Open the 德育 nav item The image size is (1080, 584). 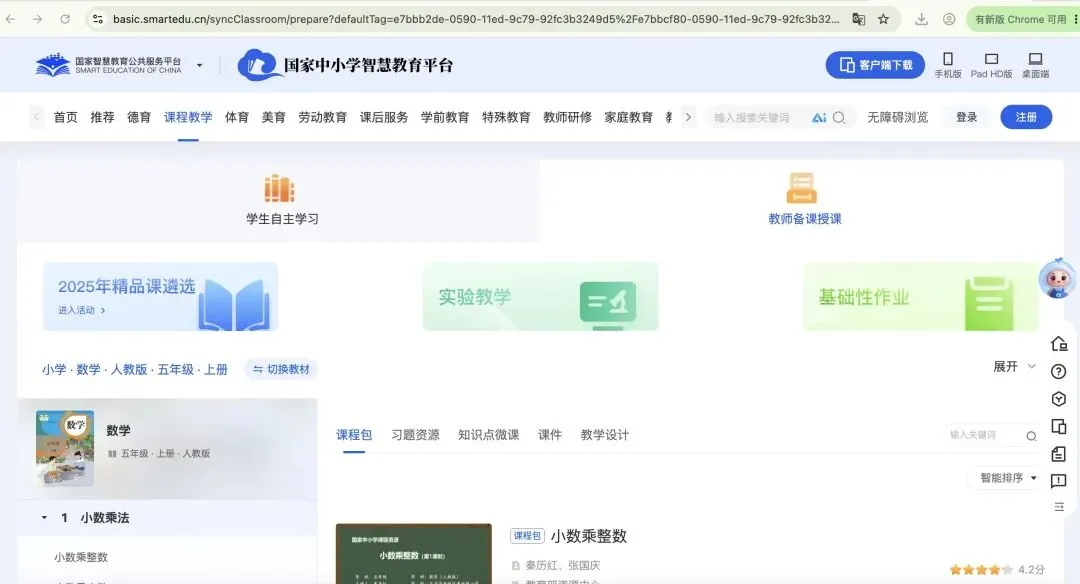[x=138, y=117]
